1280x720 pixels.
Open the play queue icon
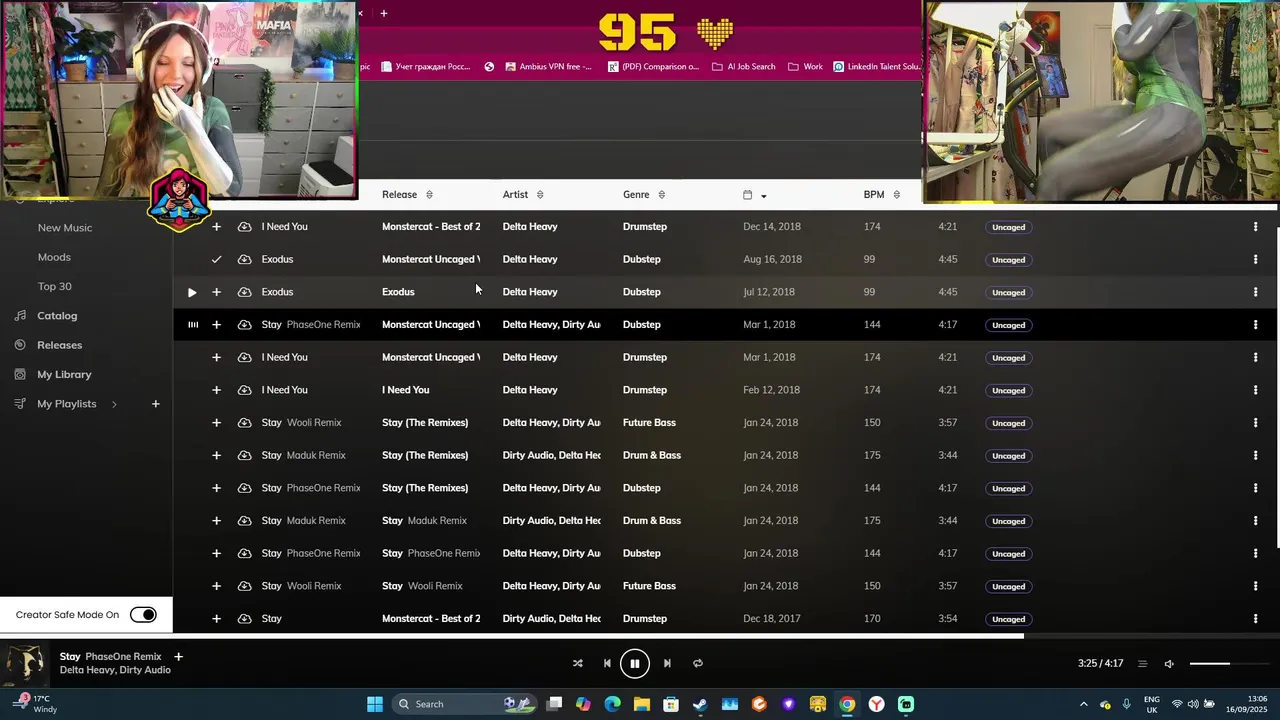(1142, 664)
